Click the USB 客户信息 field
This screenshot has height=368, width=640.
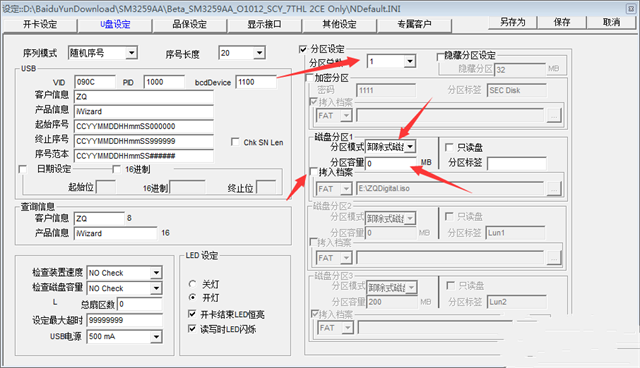pos(144,97)
